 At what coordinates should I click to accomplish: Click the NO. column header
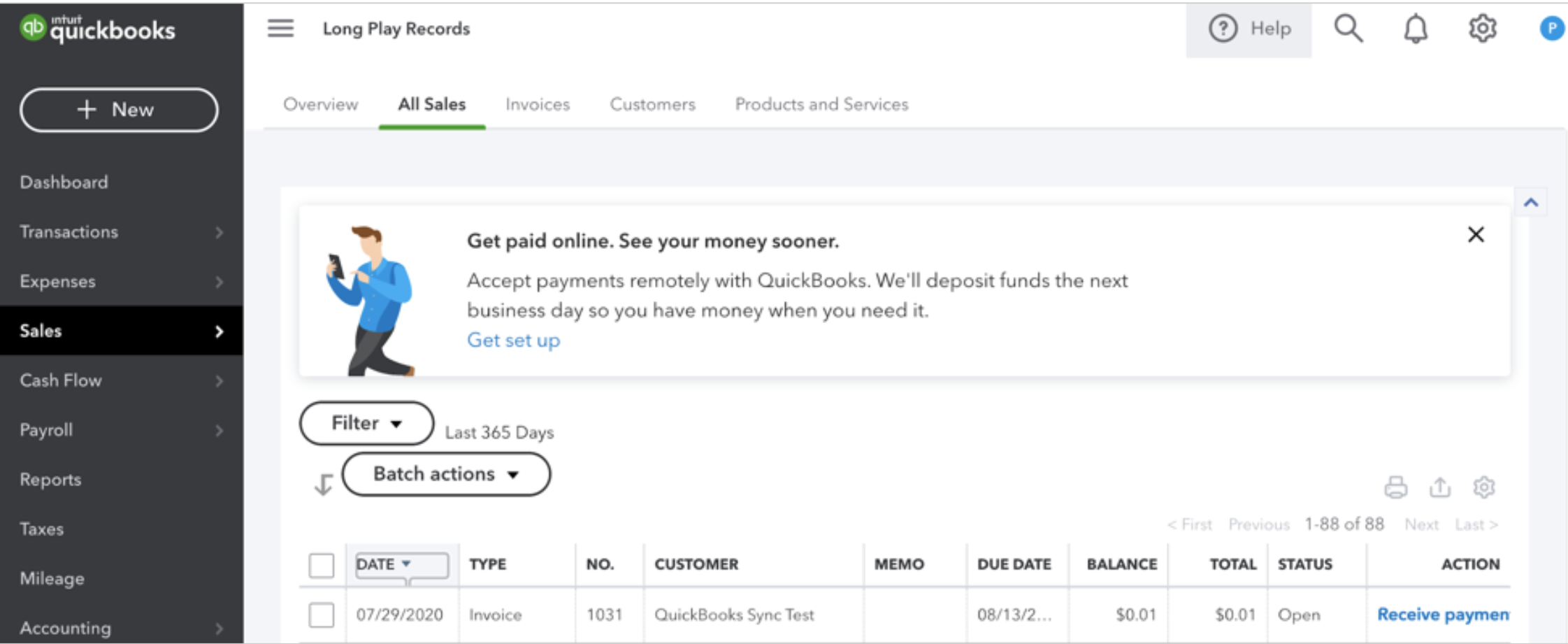click(600, 564)
